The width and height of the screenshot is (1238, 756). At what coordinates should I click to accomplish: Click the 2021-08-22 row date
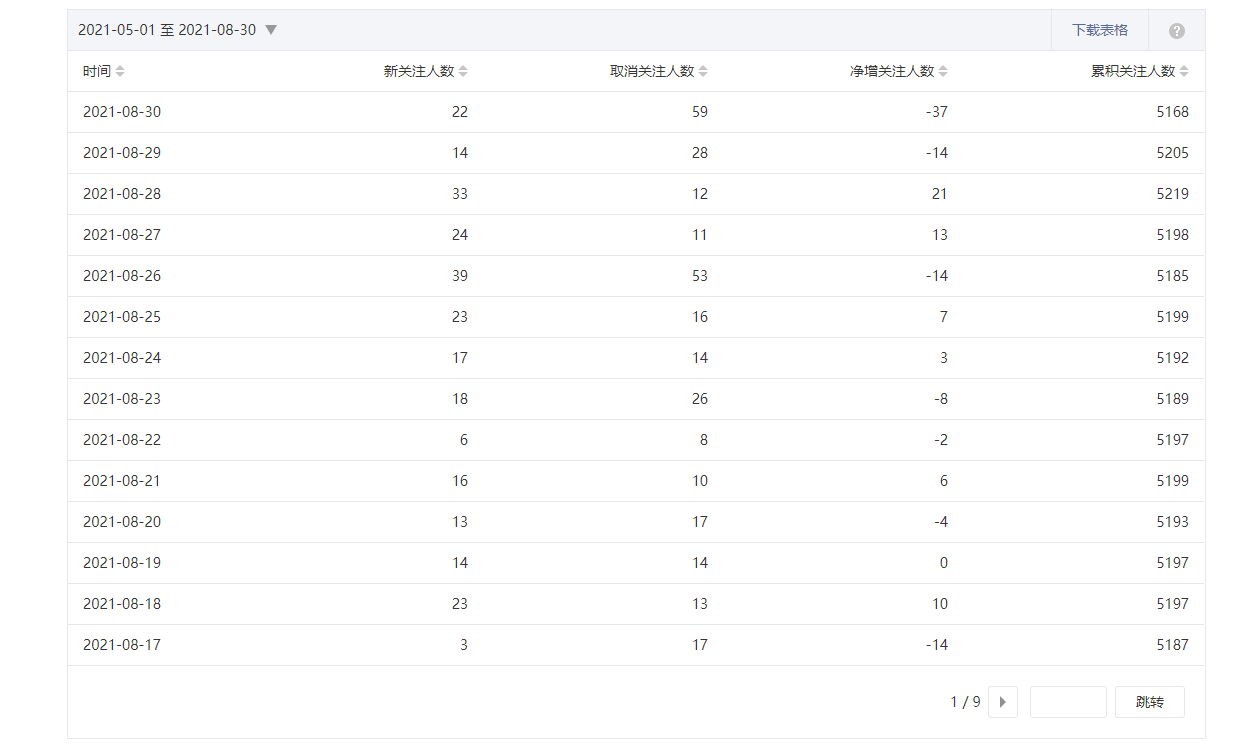pyautogui.click(x=122, y=440)
